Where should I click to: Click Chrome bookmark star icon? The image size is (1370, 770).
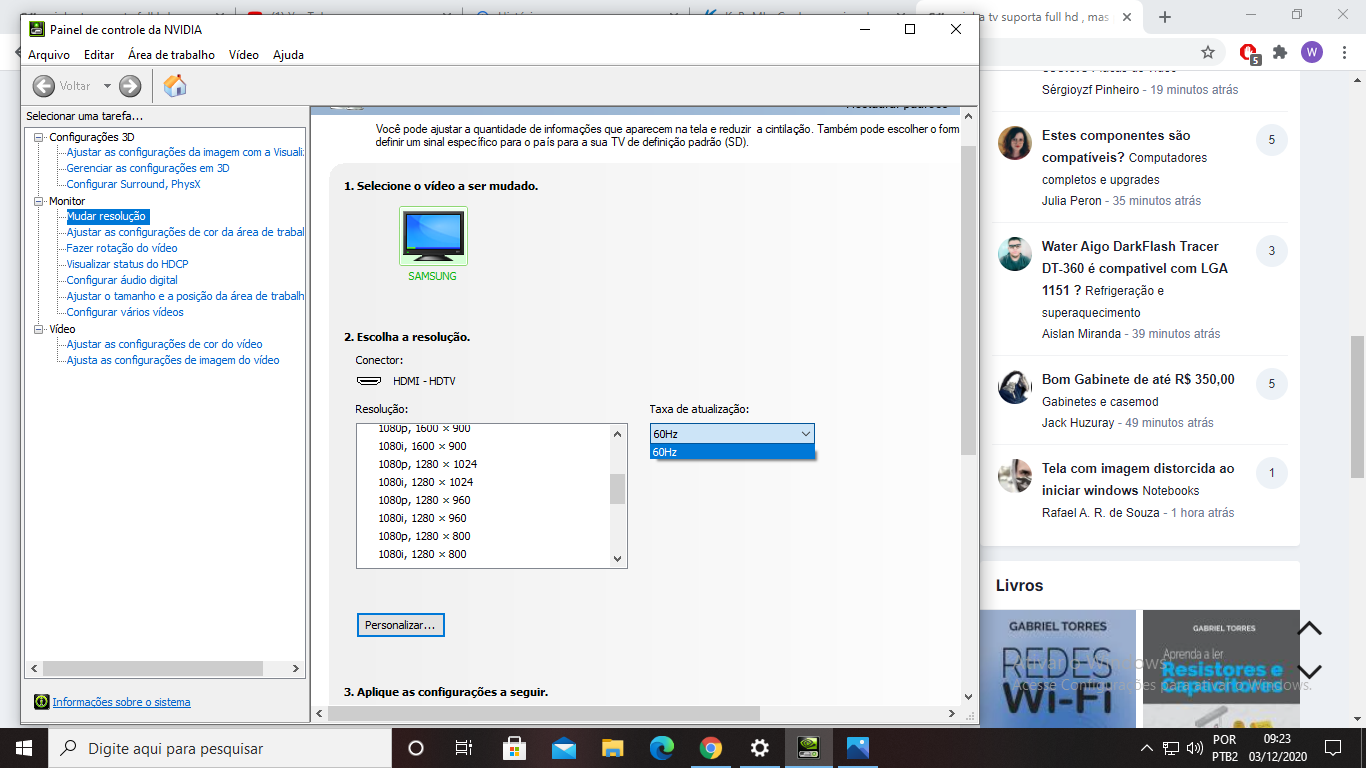pos(1208,52)
